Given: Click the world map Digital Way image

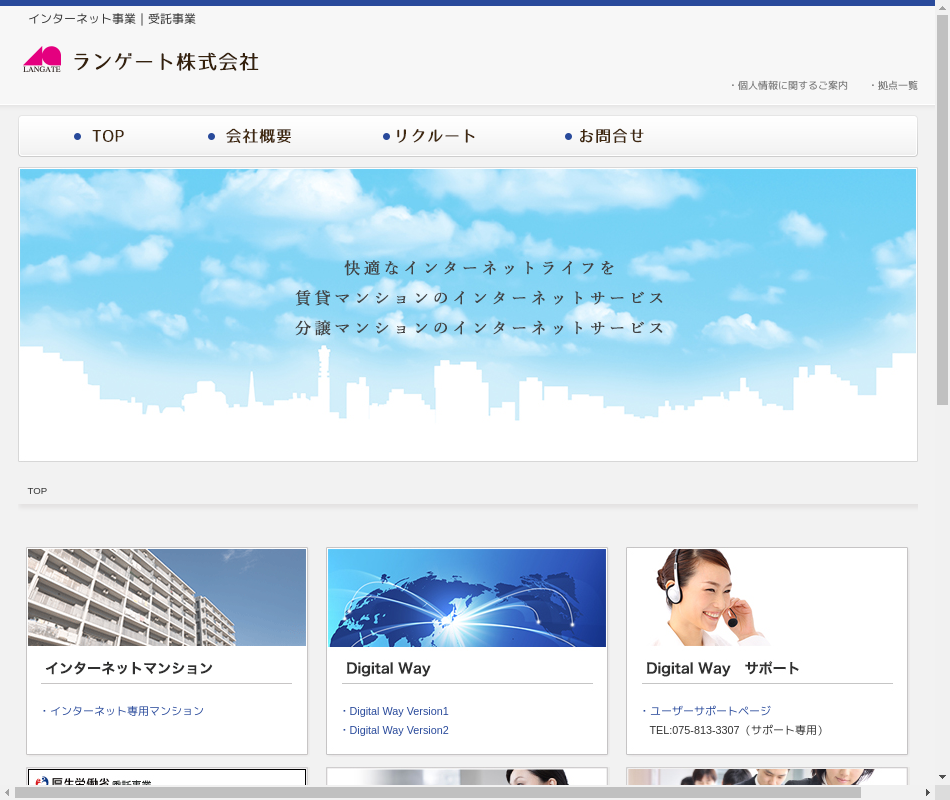Looking at the screenshot, I should tap(467, 597).
